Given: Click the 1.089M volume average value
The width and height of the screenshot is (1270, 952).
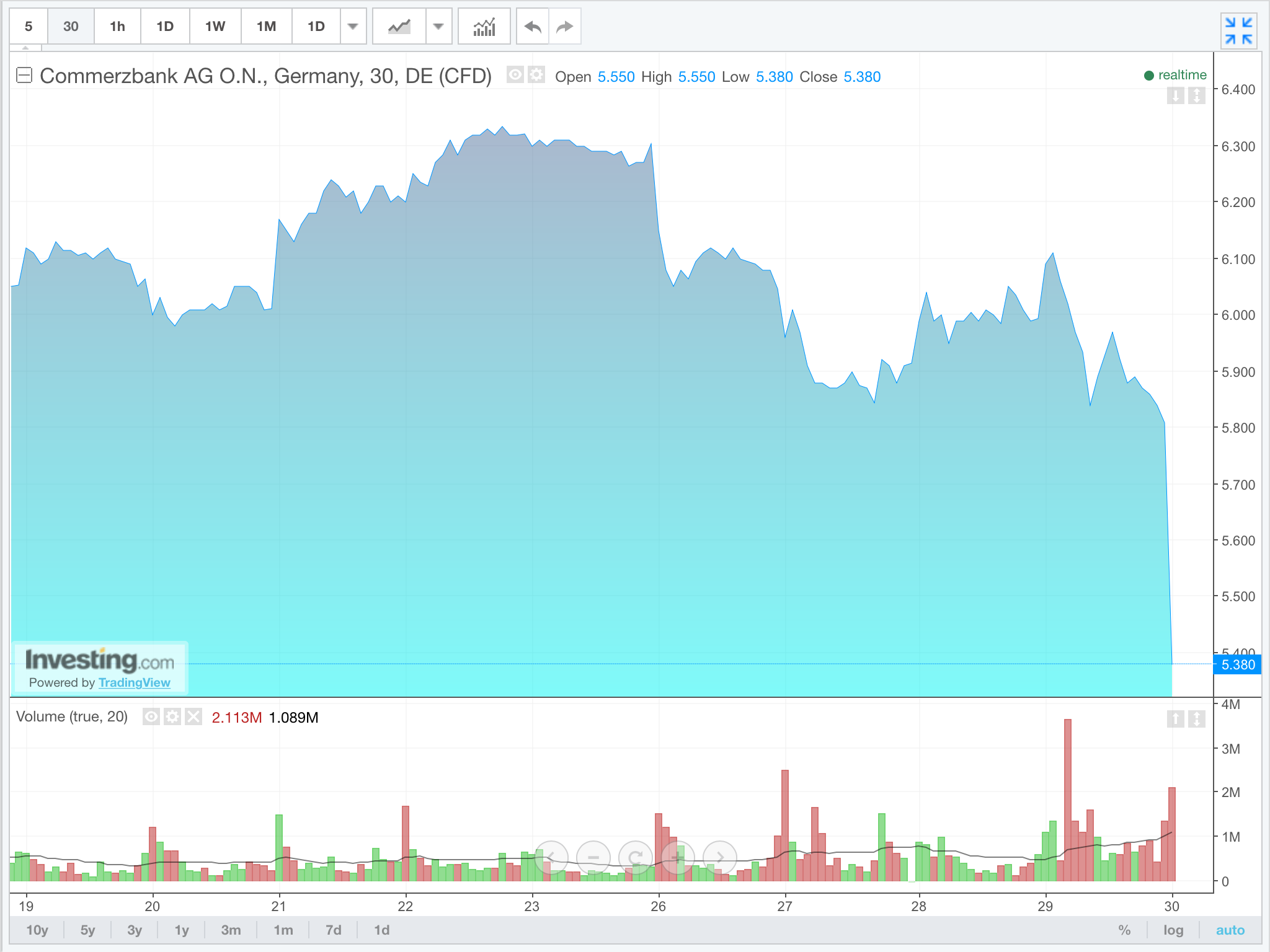Looking at the screenshot, I should coord(293,717).
